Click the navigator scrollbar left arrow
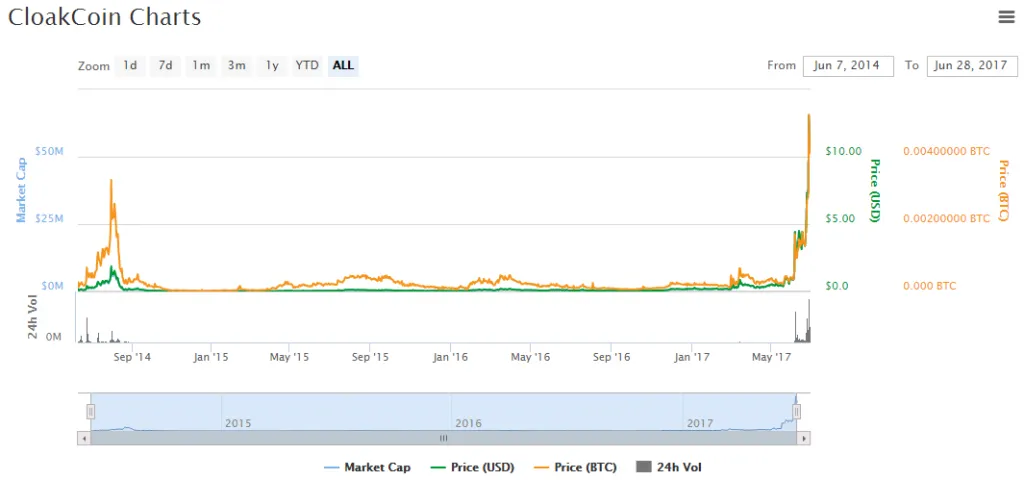 point(84,438)
